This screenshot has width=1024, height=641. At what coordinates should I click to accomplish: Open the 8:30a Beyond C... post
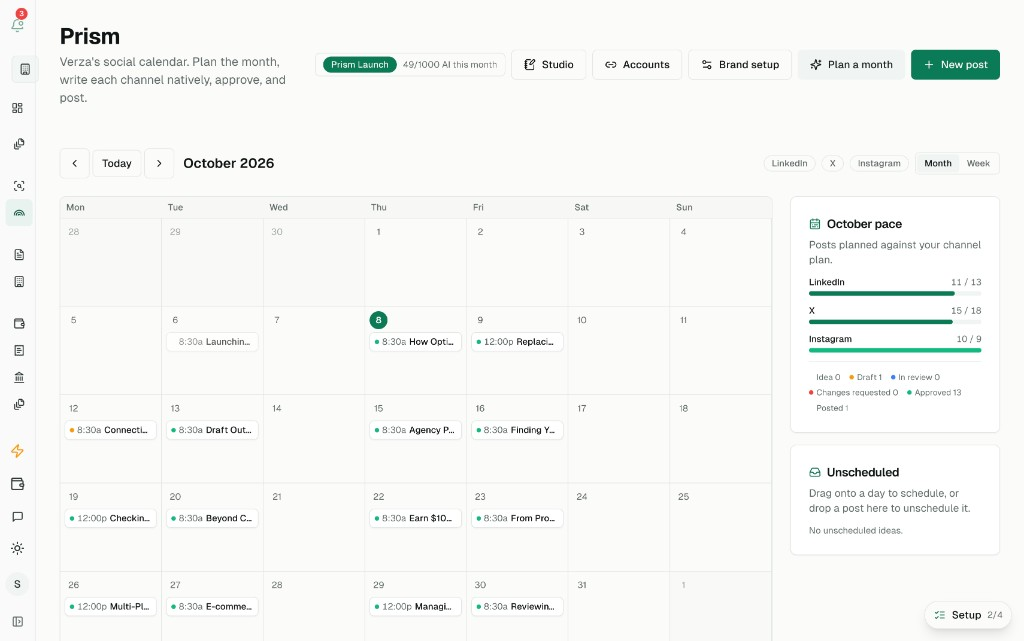[212, 518]
